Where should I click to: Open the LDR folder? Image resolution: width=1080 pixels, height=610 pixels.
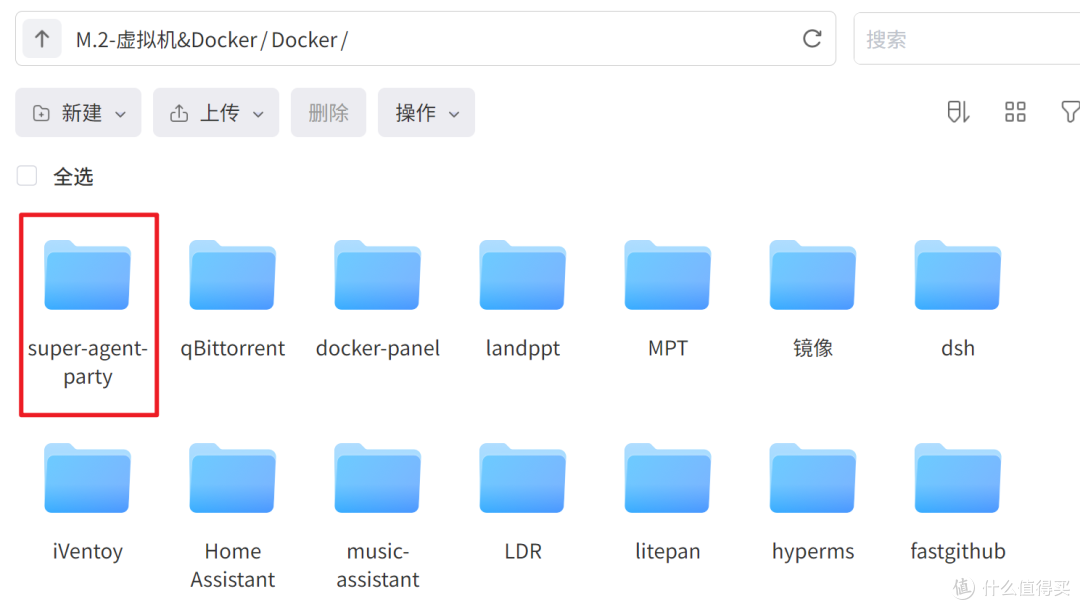(523, 478)
